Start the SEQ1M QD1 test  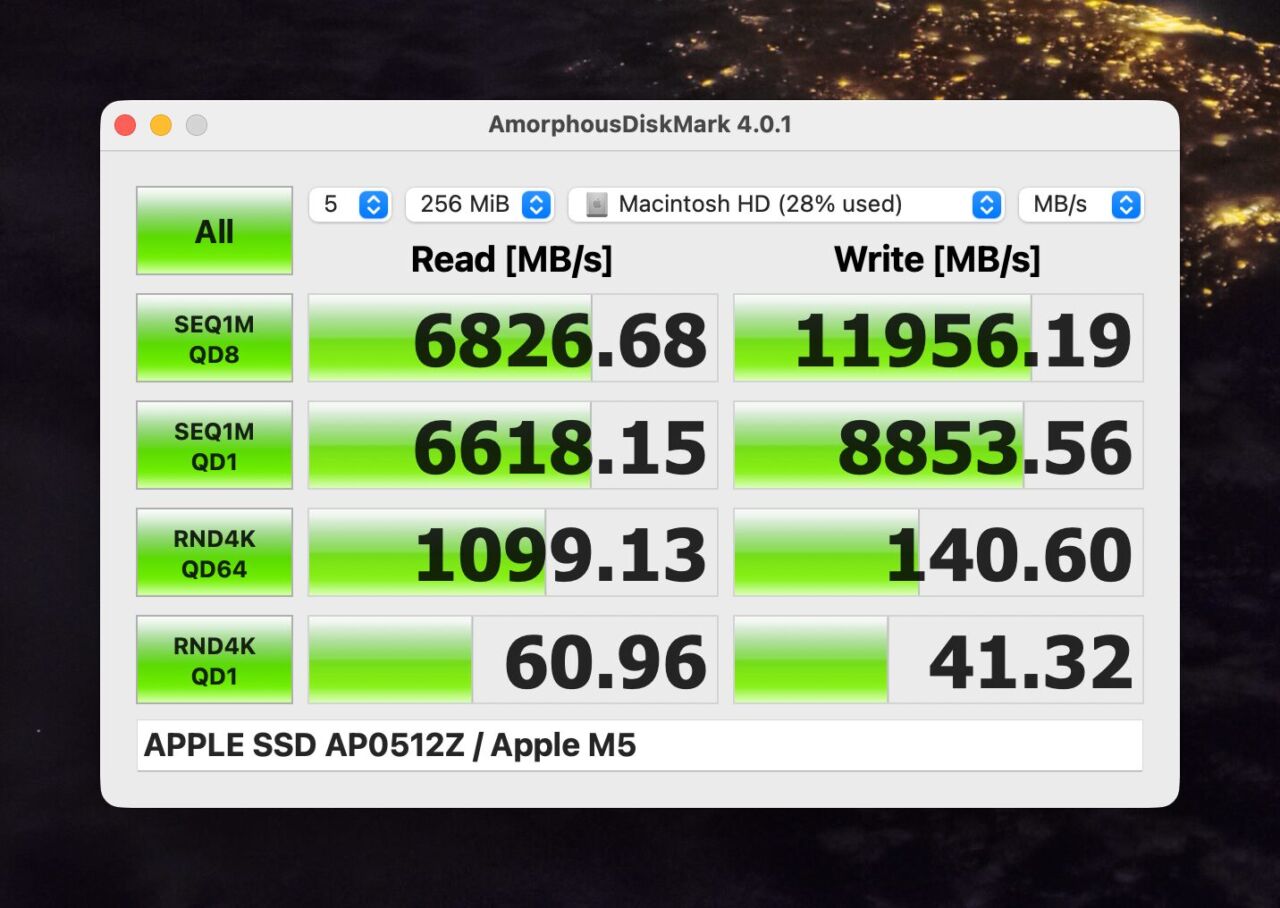click(x=214, y=445)
